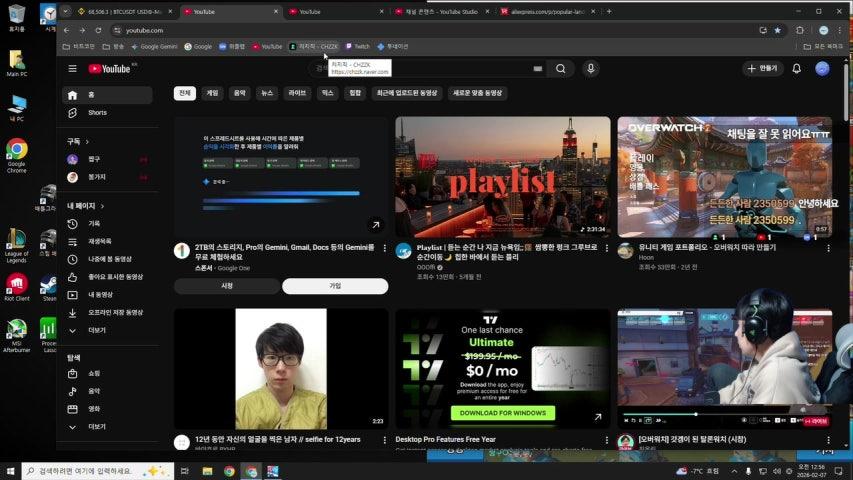The image size is (853, 480).
Task: Open the YouTube hamburger guide menu
Action: [72, 68]
